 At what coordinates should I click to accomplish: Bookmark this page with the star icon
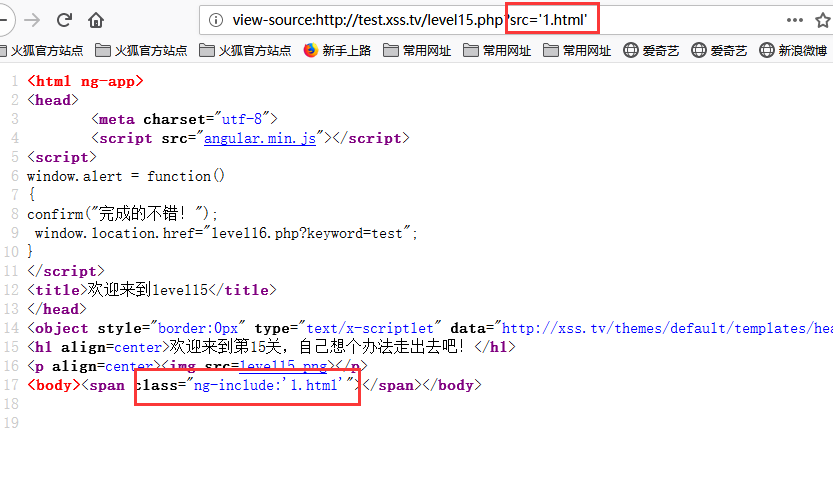(823, 20)
